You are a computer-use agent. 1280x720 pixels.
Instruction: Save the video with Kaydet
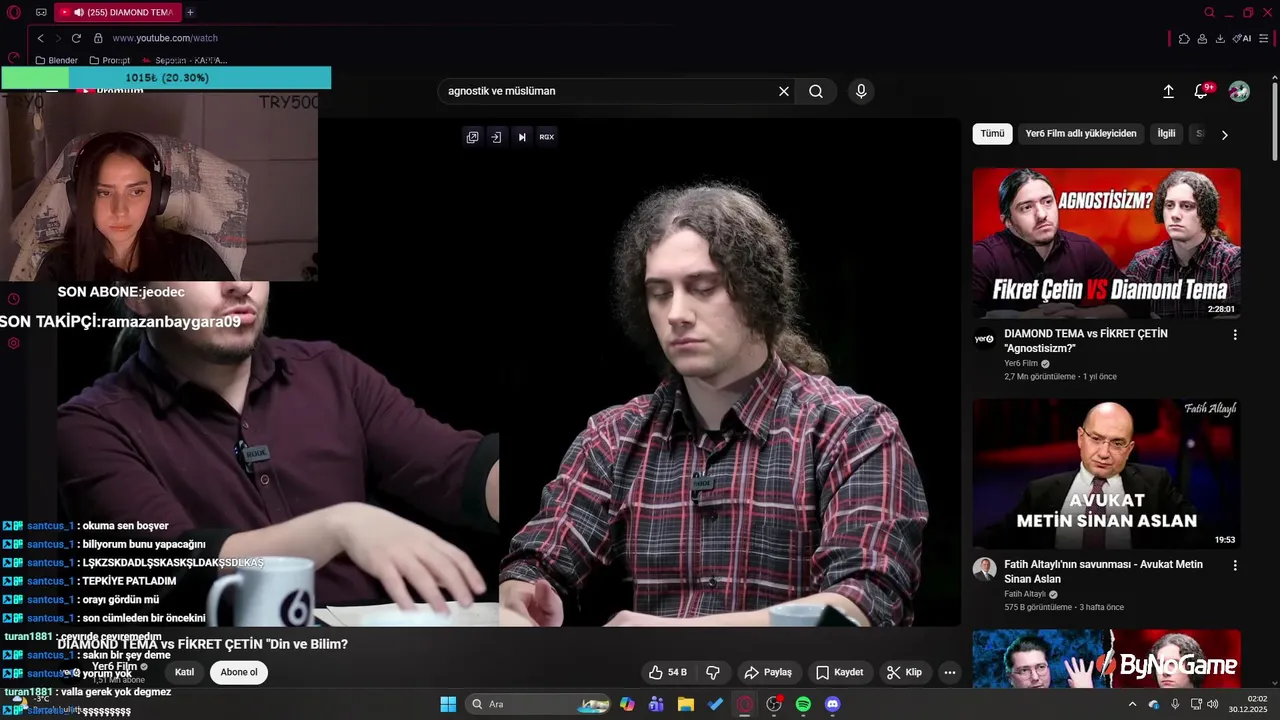839,672
